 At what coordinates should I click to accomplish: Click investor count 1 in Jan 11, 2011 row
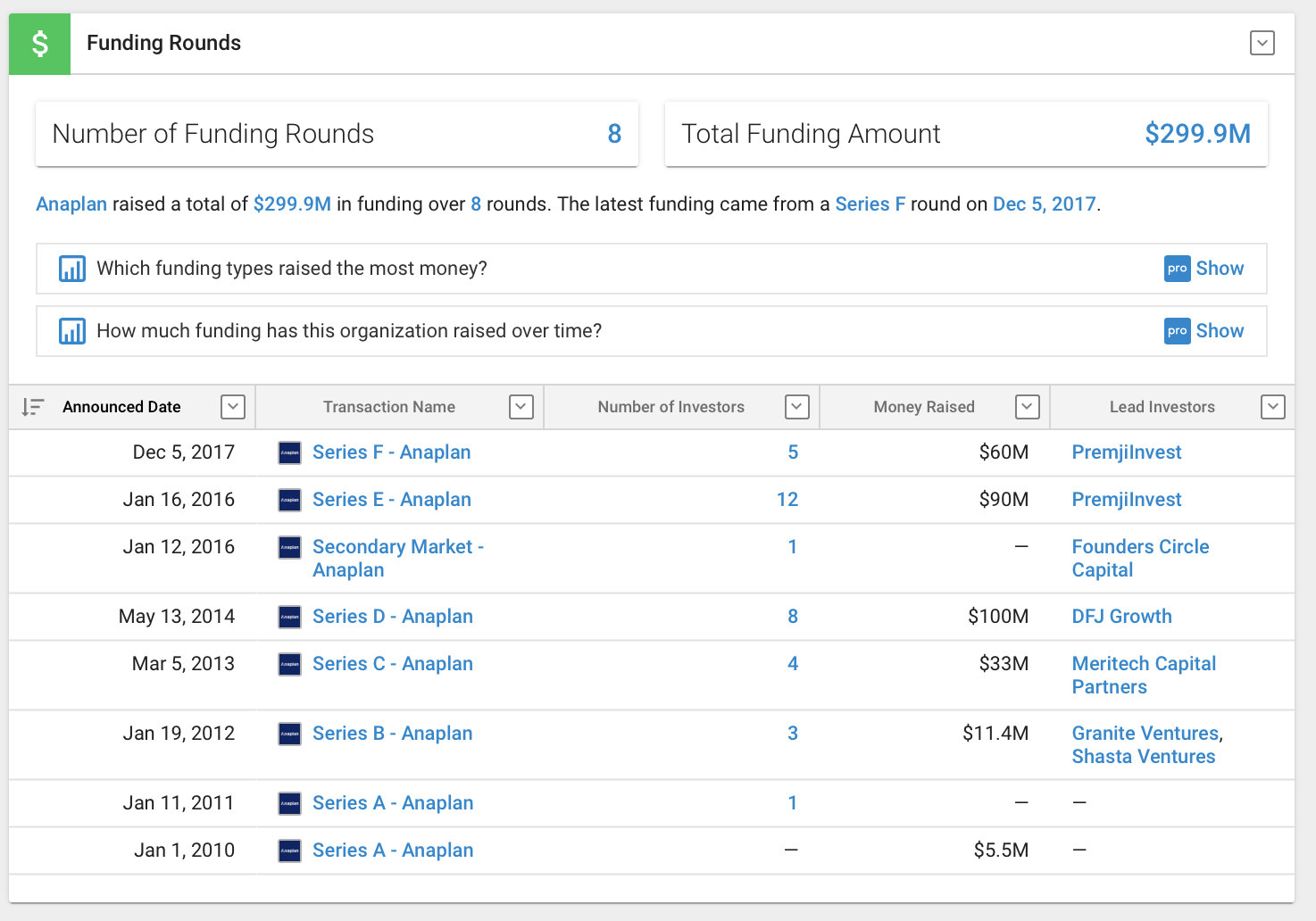coord(793,803)
